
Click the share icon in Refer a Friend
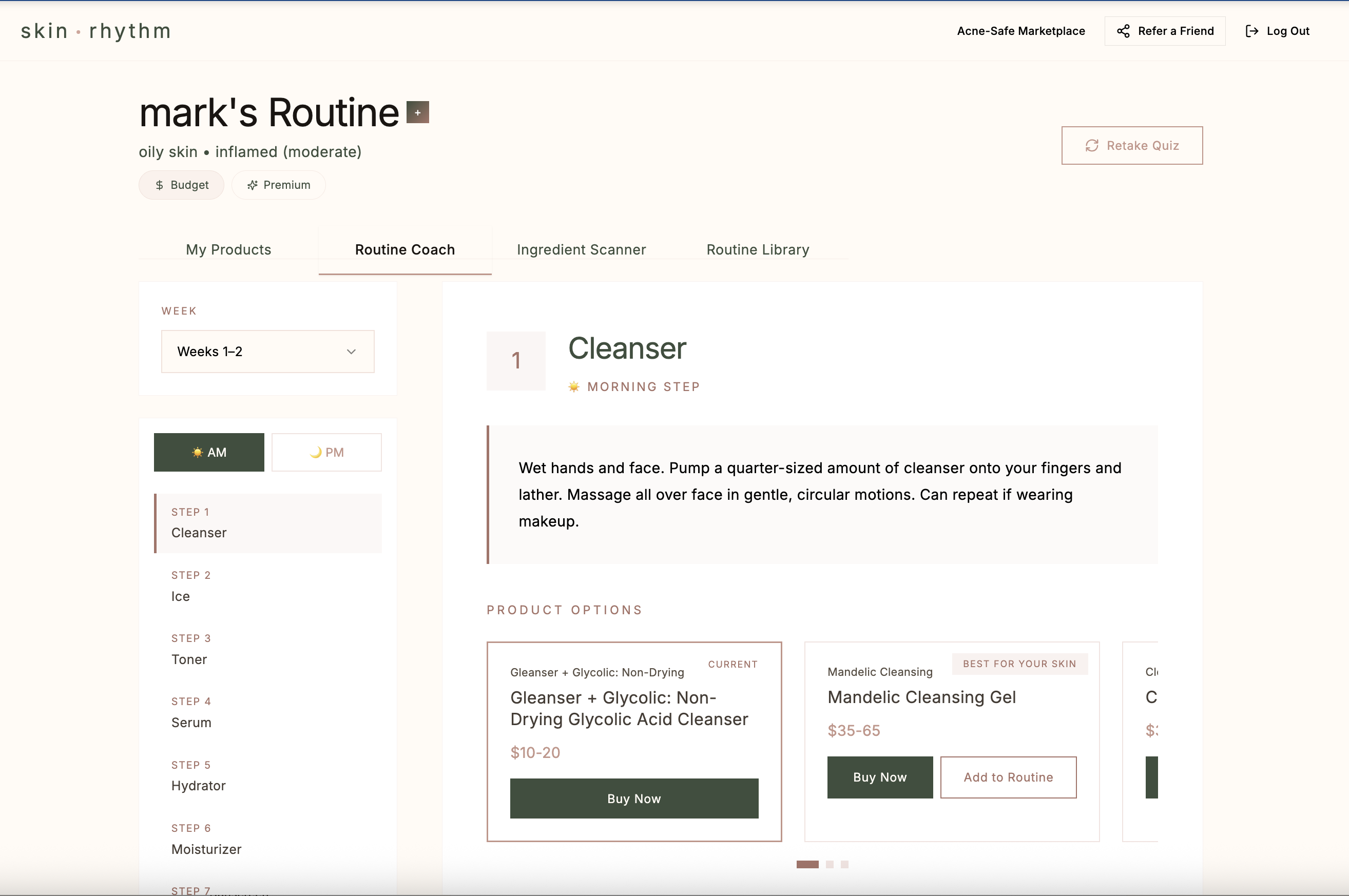tap(1123, 31)
